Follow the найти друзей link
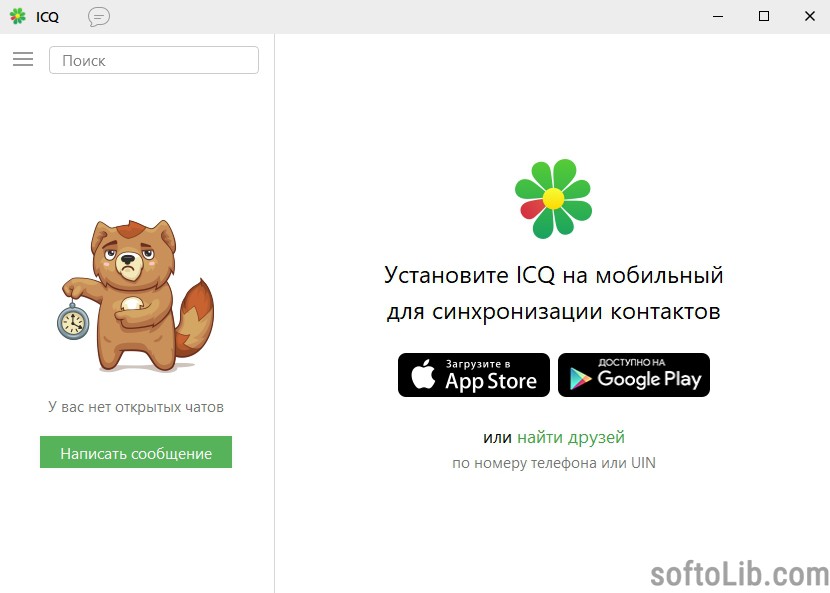Viewport: 830px width, 593px height. [571, 437]
